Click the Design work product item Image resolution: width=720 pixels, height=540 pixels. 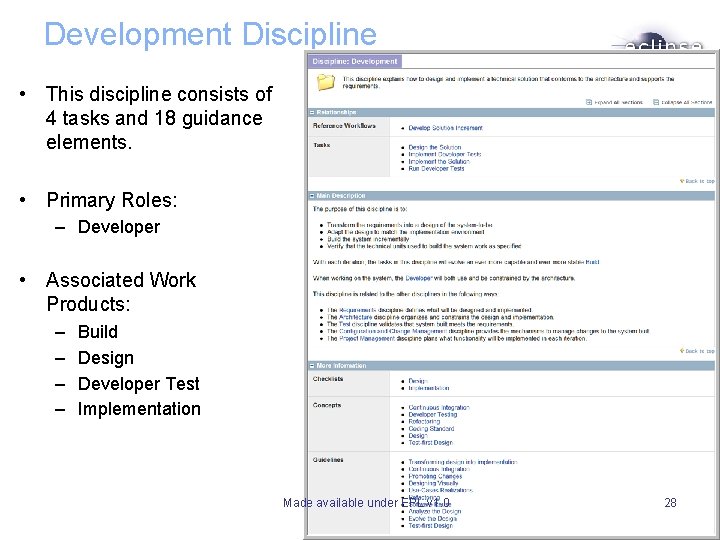tap(106, 358)
